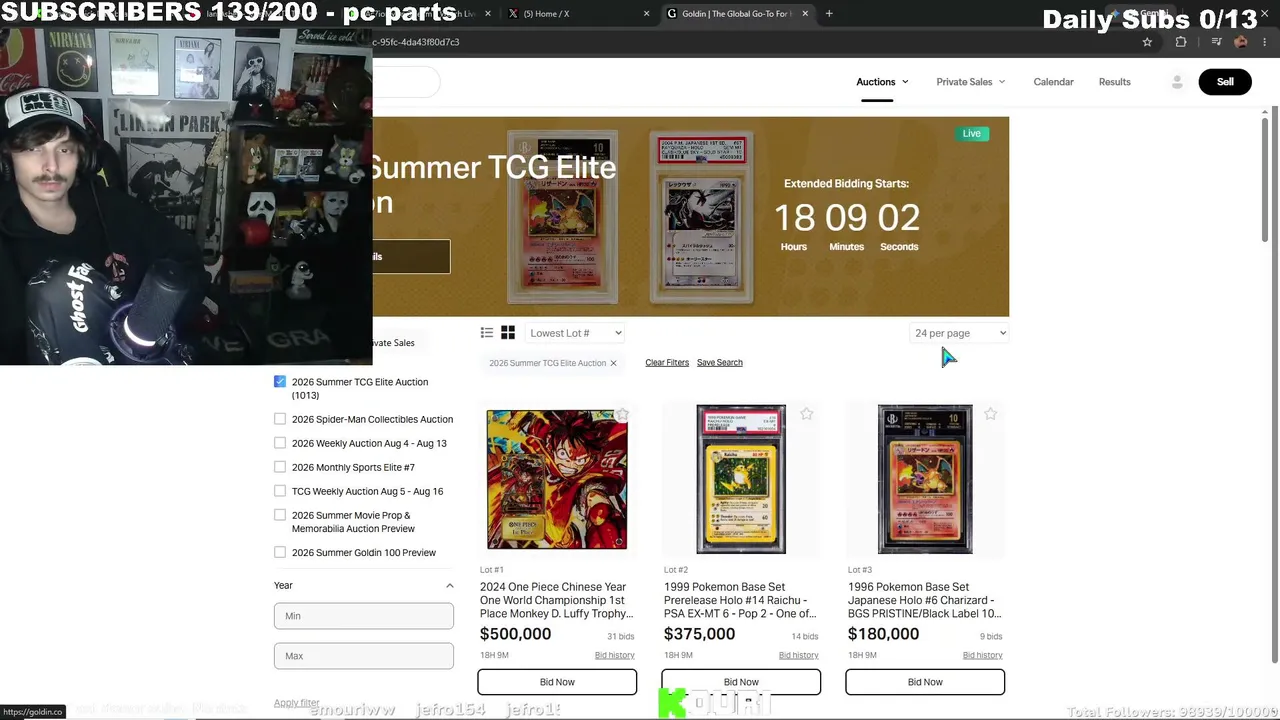Open the 1996 Japanese Charizard lot title

[x=925, y=600]
